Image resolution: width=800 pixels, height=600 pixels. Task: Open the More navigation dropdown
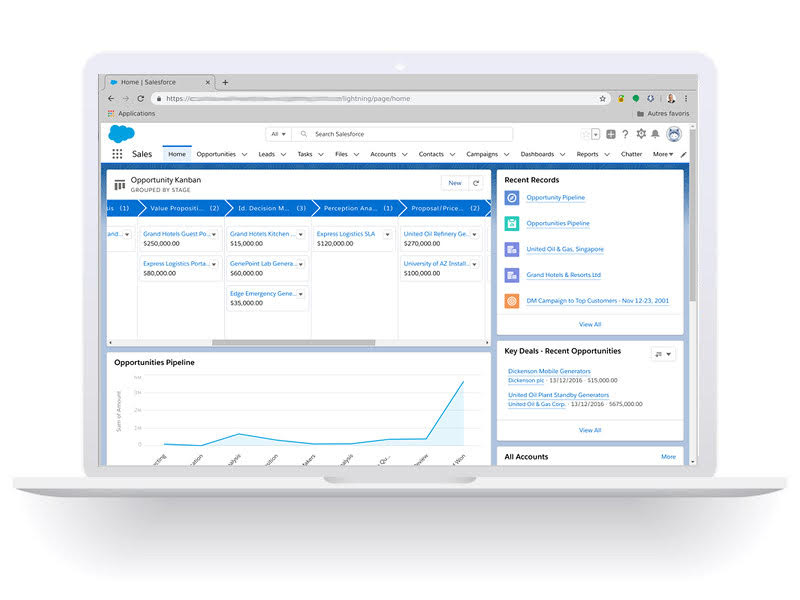pos(663,154)
